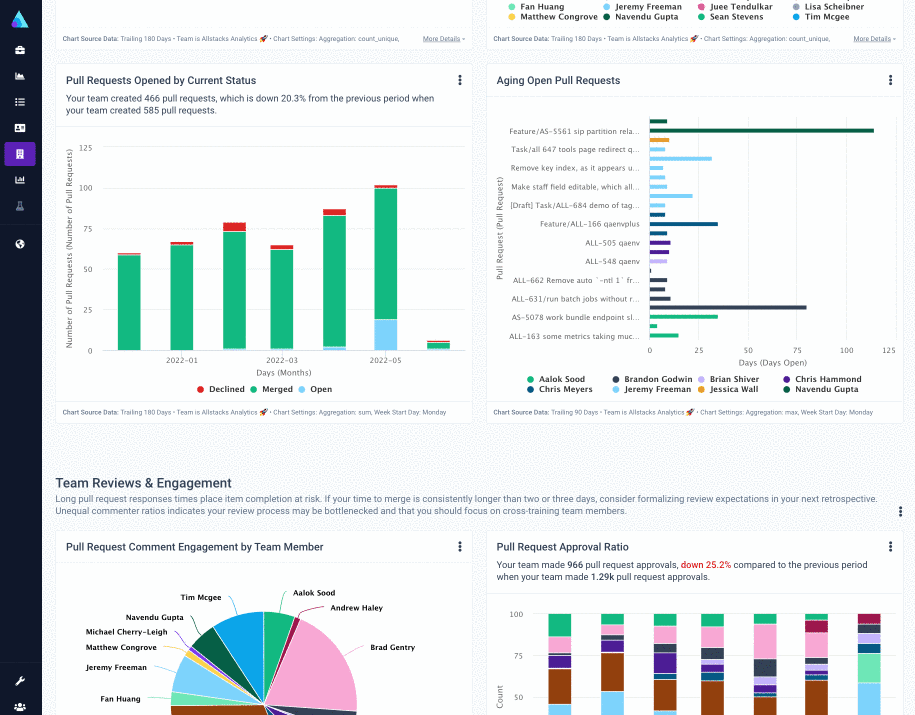Click 'Aging Open Pull Requests' title
The height and width of the screenshot is (715, 915).
[x=558, y=81]
